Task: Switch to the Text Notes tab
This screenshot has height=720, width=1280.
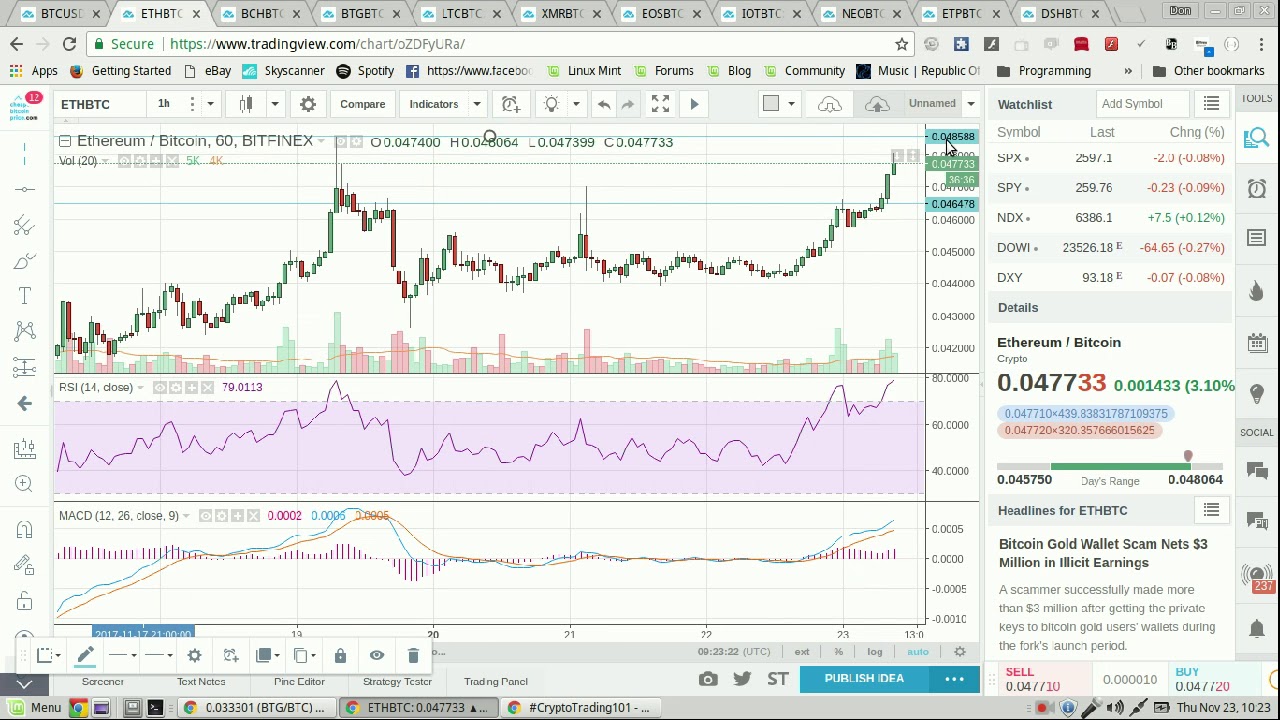Action: coord(201,682)
